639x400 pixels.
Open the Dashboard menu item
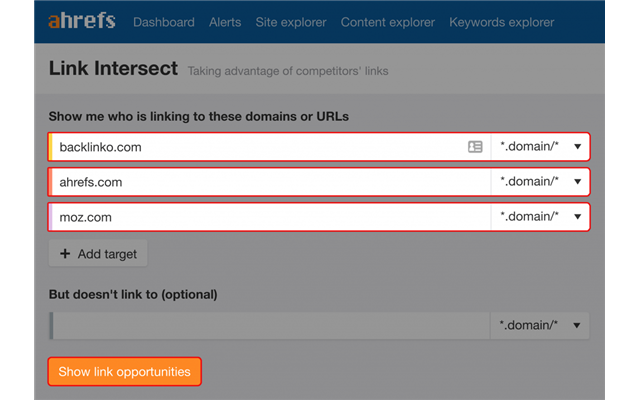[164, 22]
